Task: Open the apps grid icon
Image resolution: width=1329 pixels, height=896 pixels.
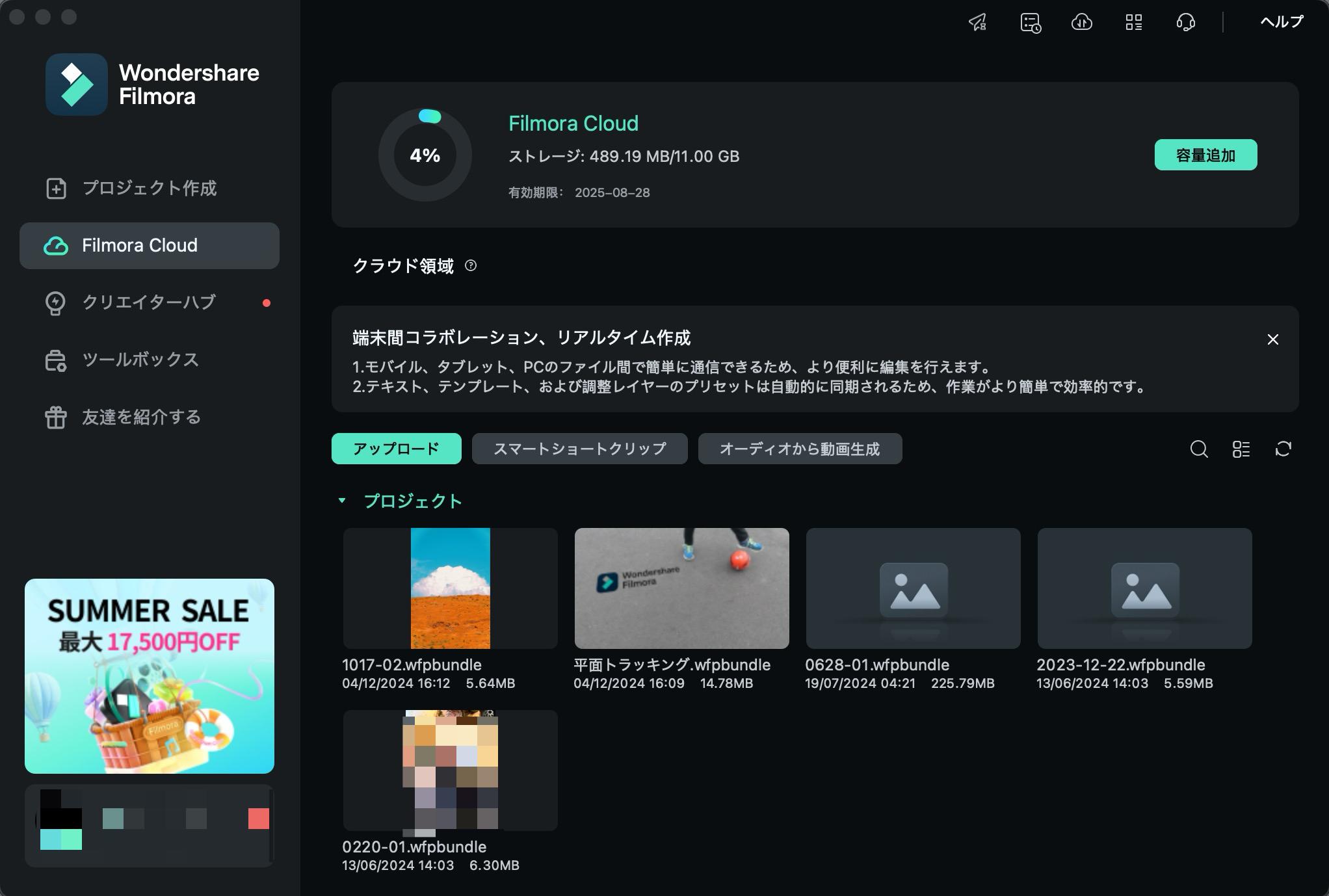Action: (1134, 23)
